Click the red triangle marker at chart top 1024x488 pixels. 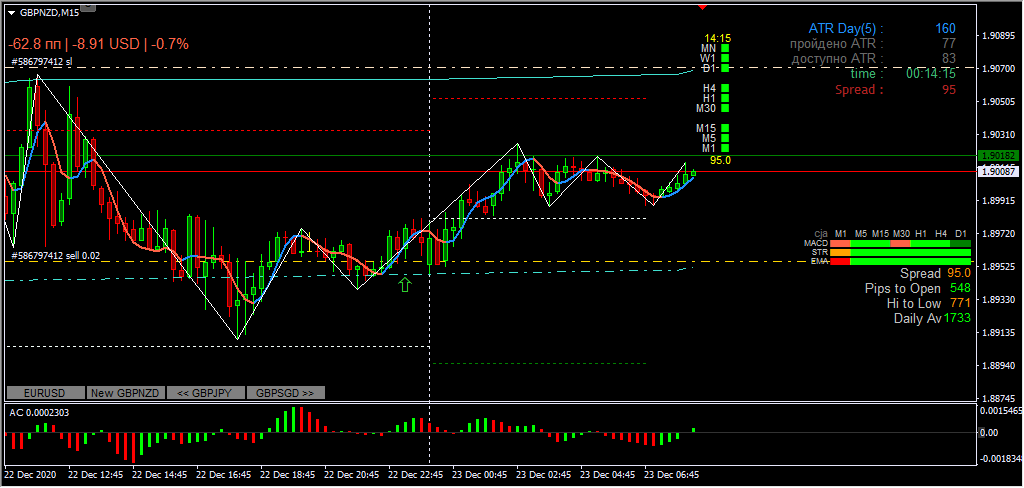(703, 7)
